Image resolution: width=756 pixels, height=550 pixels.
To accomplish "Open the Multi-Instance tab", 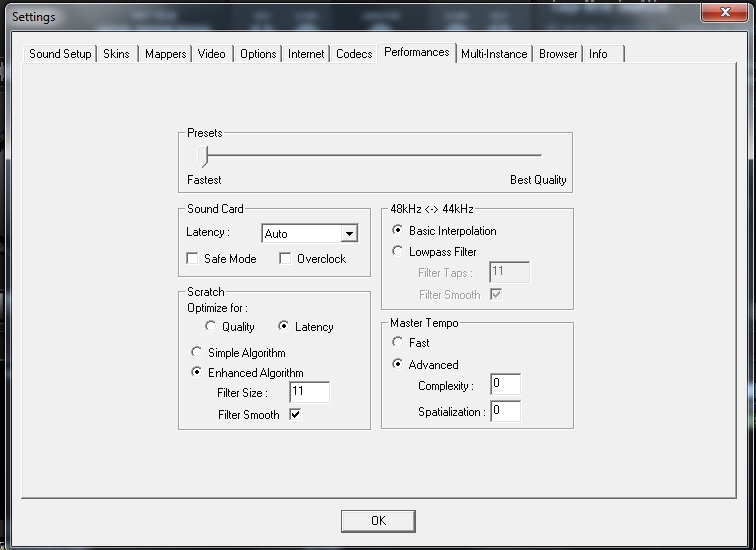I will 494,54.
